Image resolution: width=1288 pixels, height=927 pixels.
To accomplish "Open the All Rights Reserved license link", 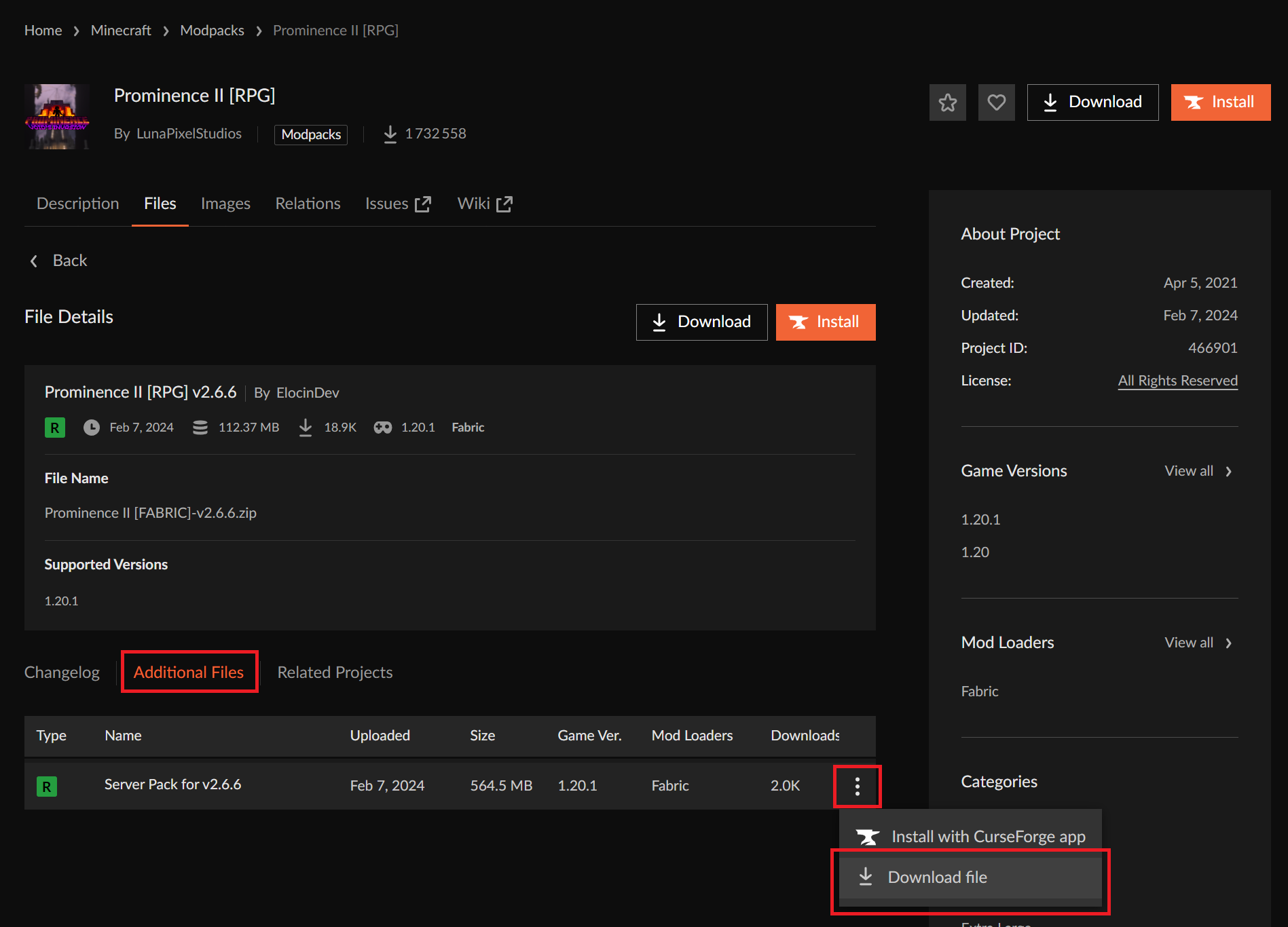I will coord(1177,381).
